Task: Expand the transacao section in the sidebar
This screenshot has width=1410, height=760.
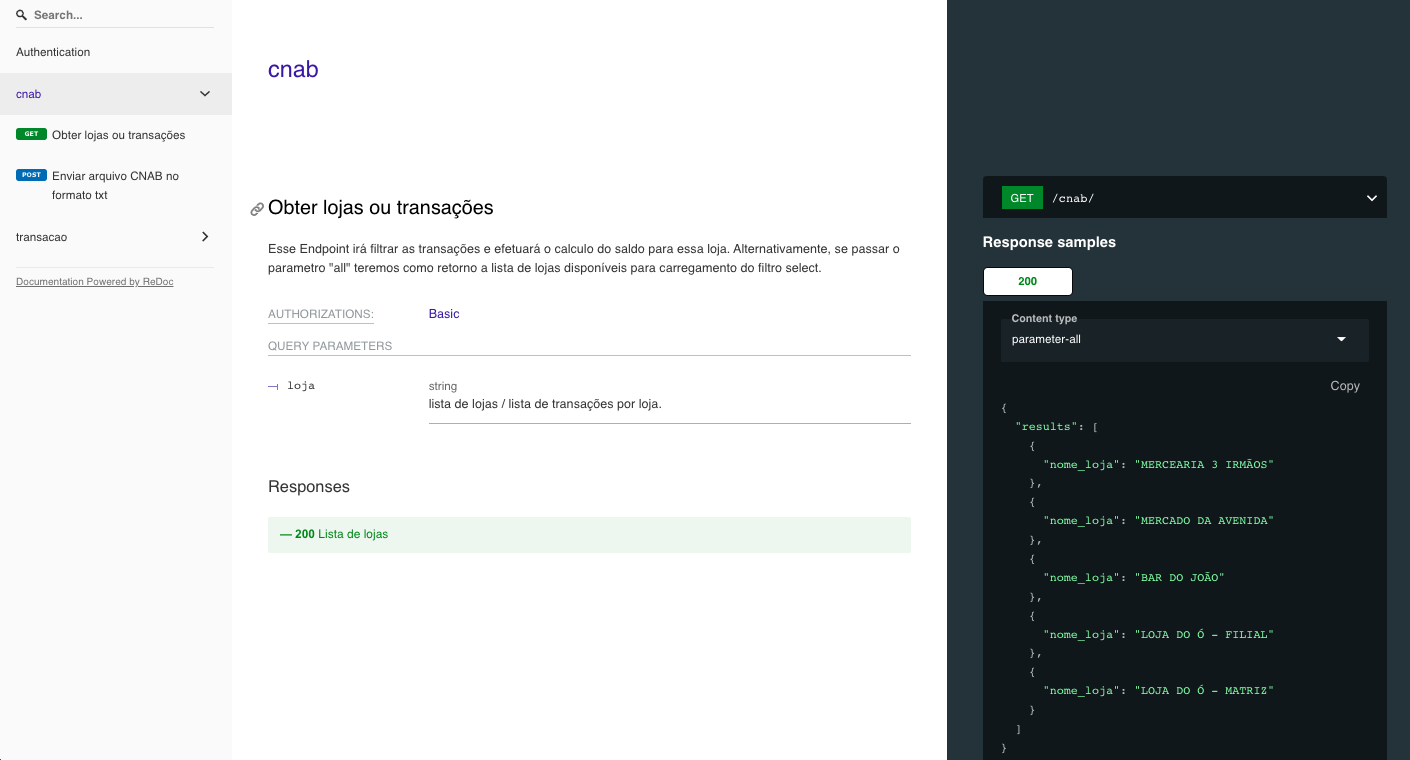Action: 204,237
